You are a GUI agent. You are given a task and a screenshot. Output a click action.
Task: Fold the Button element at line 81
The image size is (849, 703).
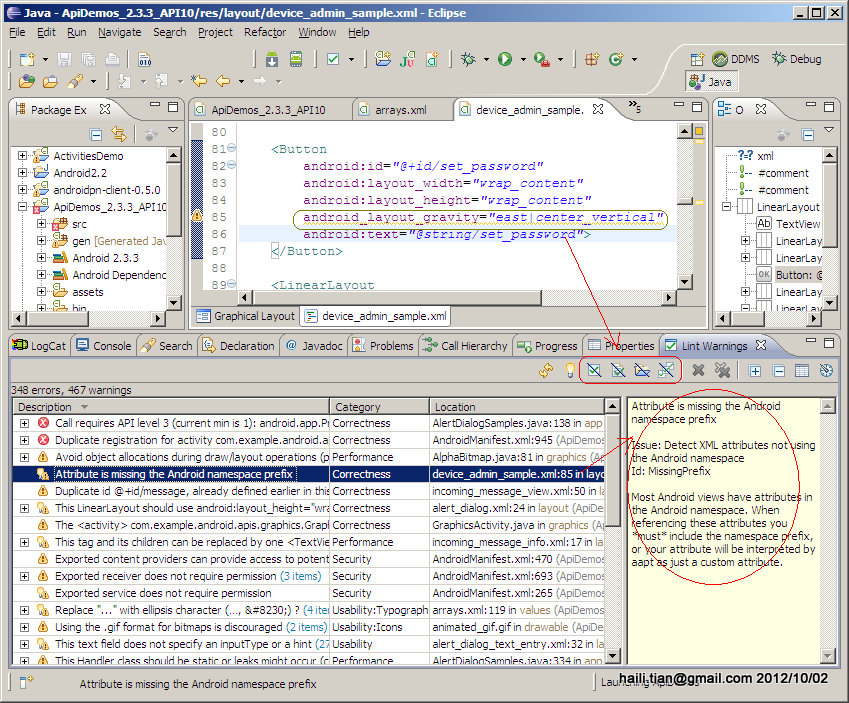click(x=232, y=147)
